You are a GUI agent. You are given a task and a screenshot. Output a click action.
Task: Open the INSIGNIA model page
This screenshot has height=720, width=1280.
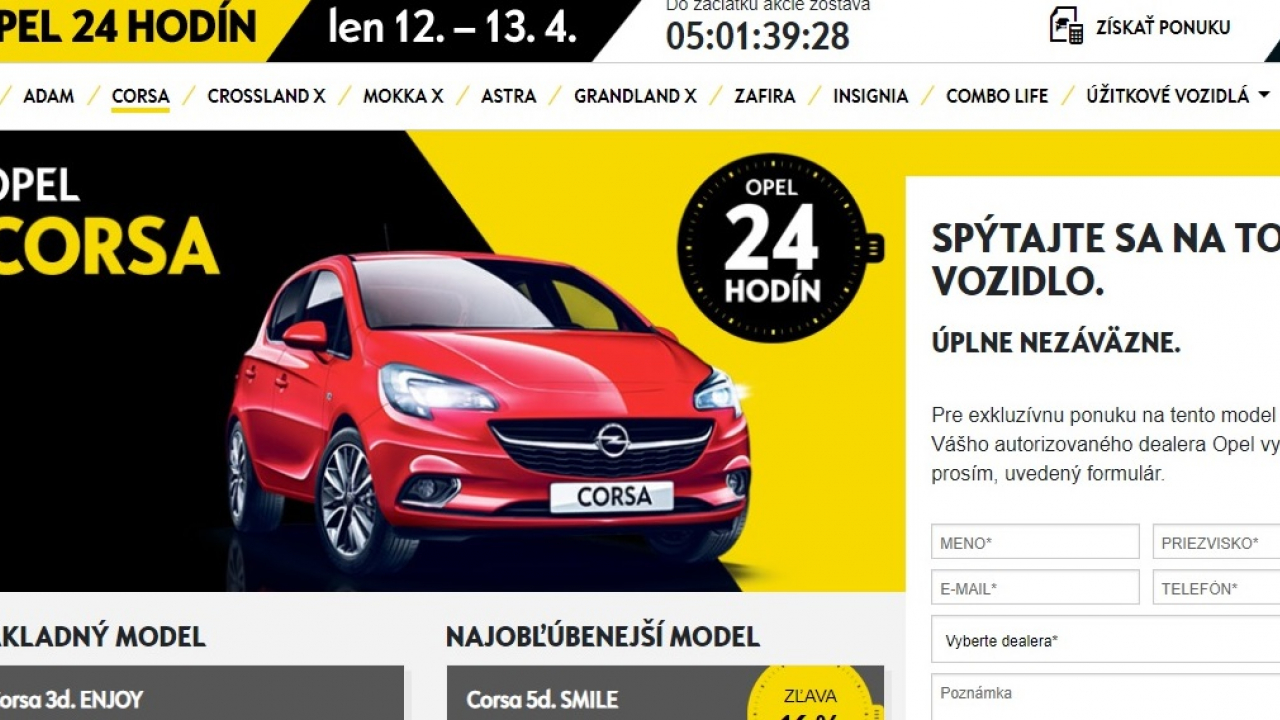click(870, 96)
